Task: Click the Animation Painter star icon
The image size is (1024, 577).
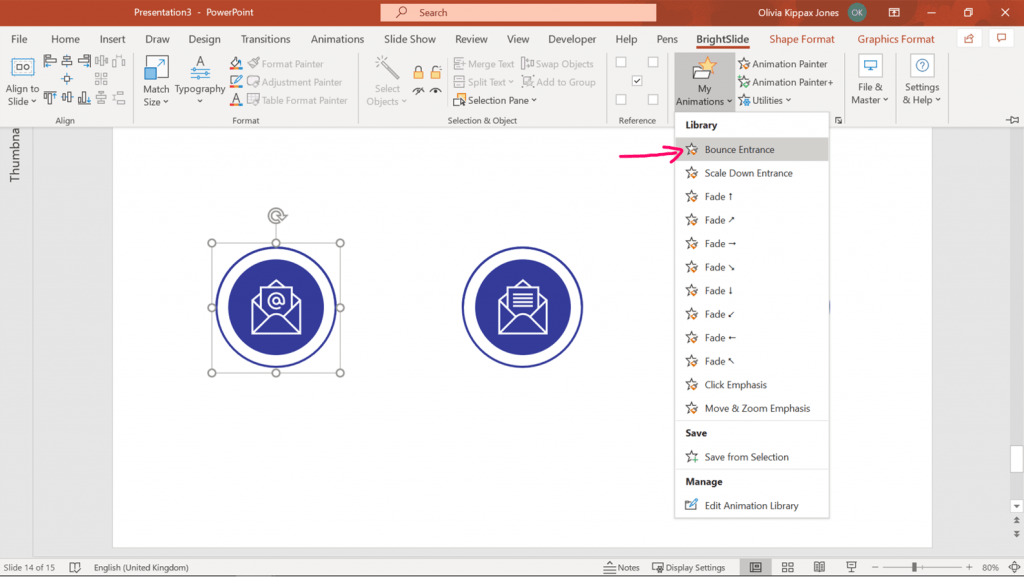Action: point(744,63)
